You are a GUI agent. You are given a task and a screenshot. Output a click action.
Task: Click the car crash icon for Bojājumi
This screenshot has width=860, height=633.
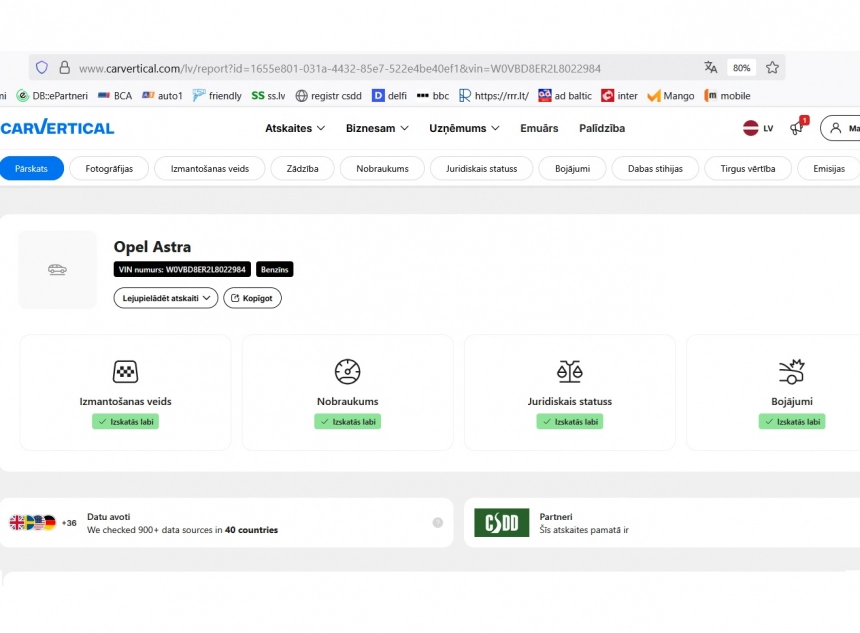pos(792,371)
